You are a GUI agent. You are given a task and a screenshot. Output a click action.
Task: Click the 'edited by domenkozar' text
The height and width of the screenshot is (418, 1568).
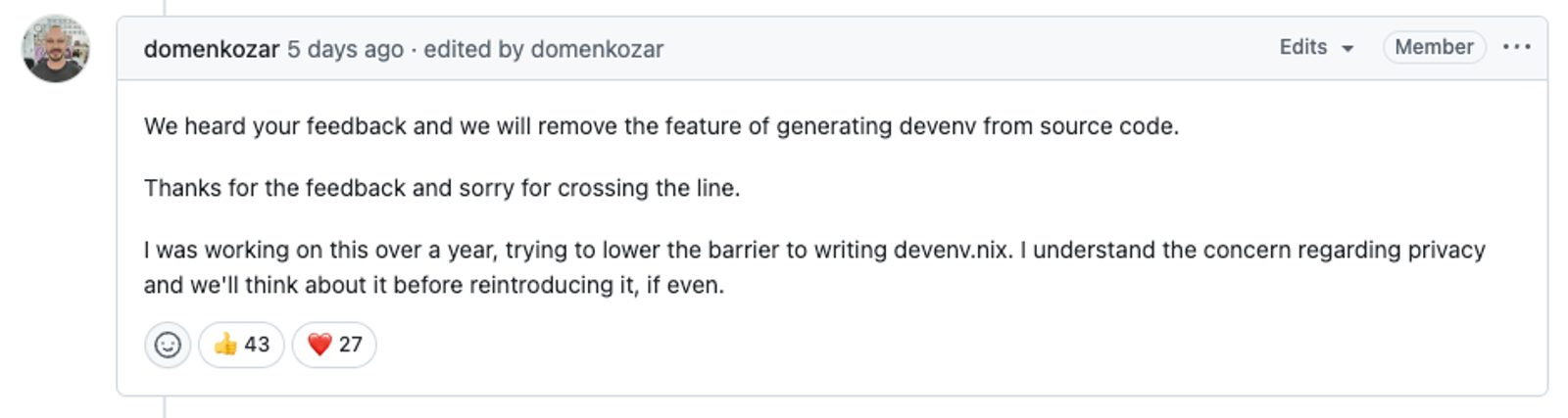544,49
